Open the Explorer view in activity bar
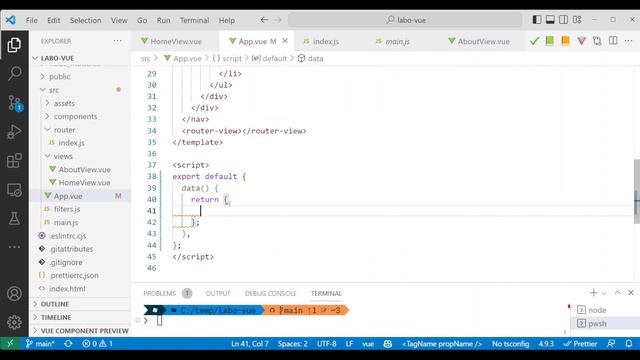The width and height of the screenshot is (640, 360). 14,45
